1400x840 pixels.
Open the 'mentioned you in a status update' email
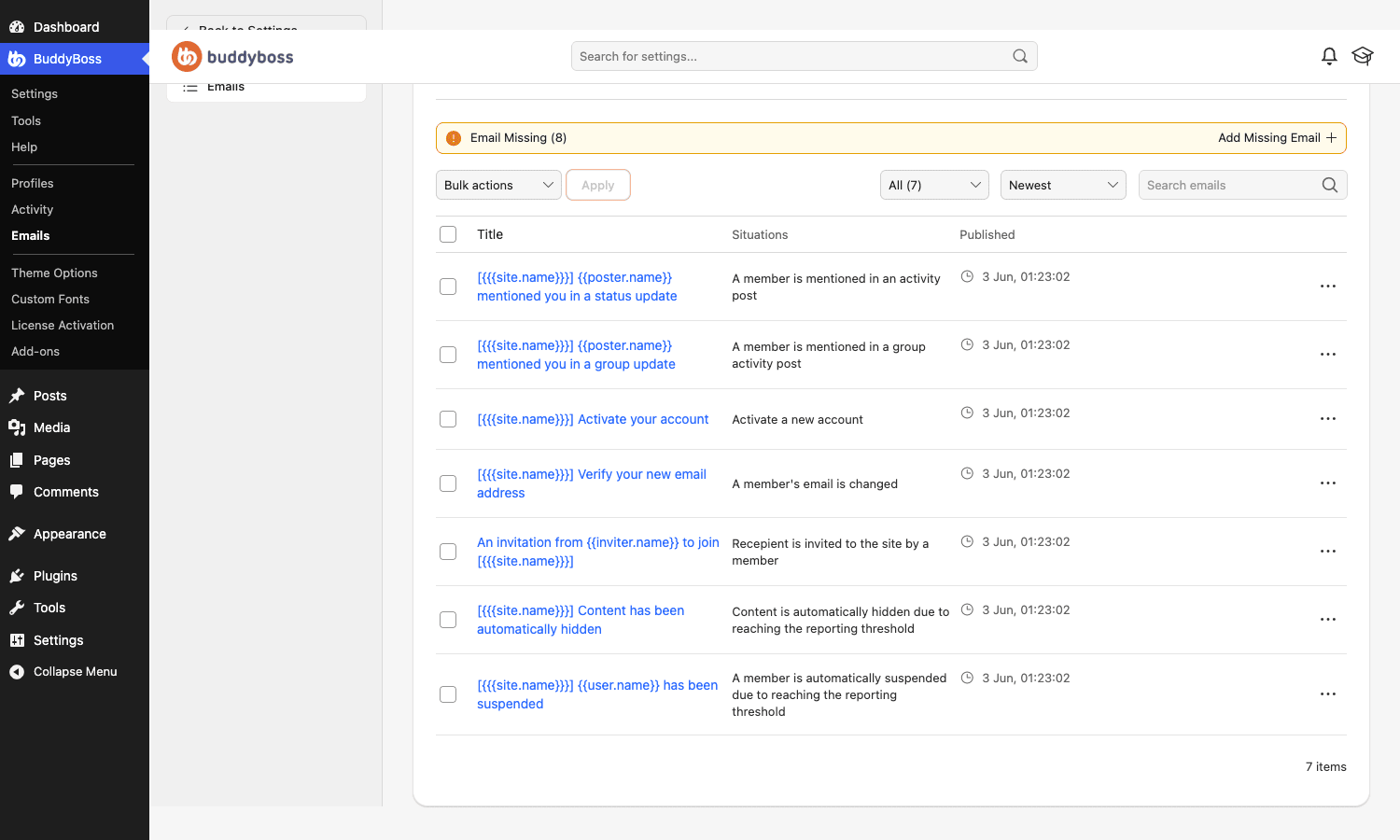click(x=577, y=287)
